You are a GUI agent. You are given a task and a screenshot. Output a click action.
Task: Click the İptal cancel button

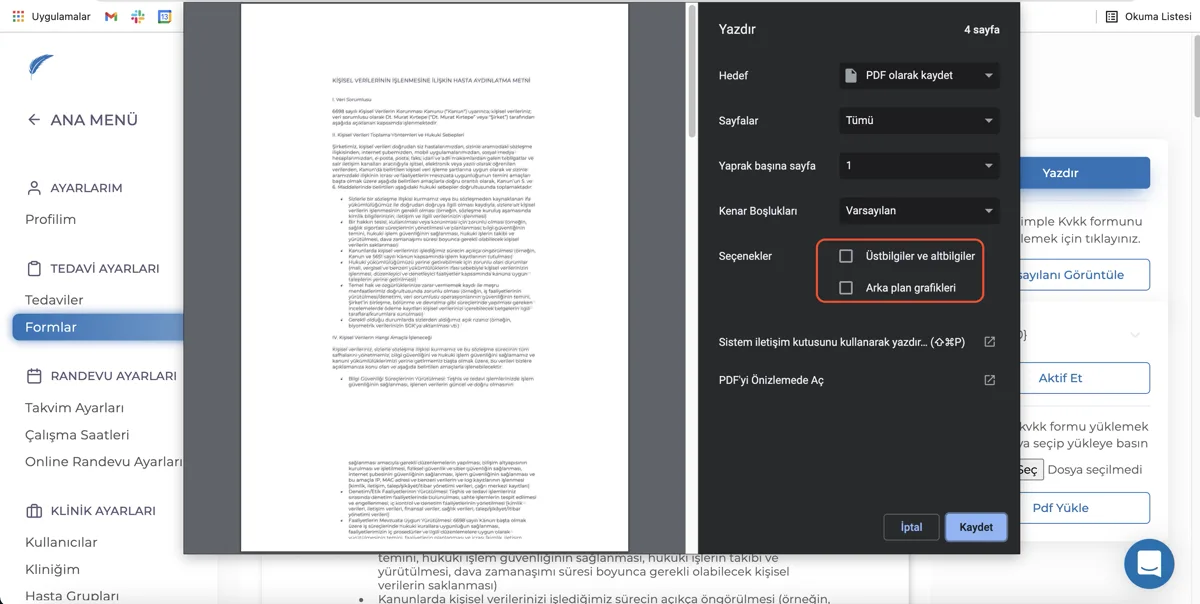[911, 527]
